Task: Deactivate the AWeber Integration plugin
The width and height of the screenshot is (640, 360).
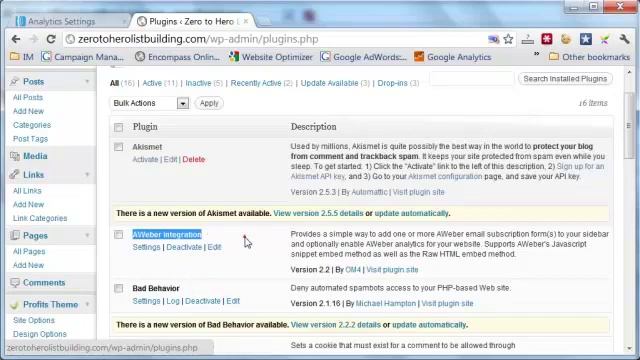Action: (x=184, y=247)
